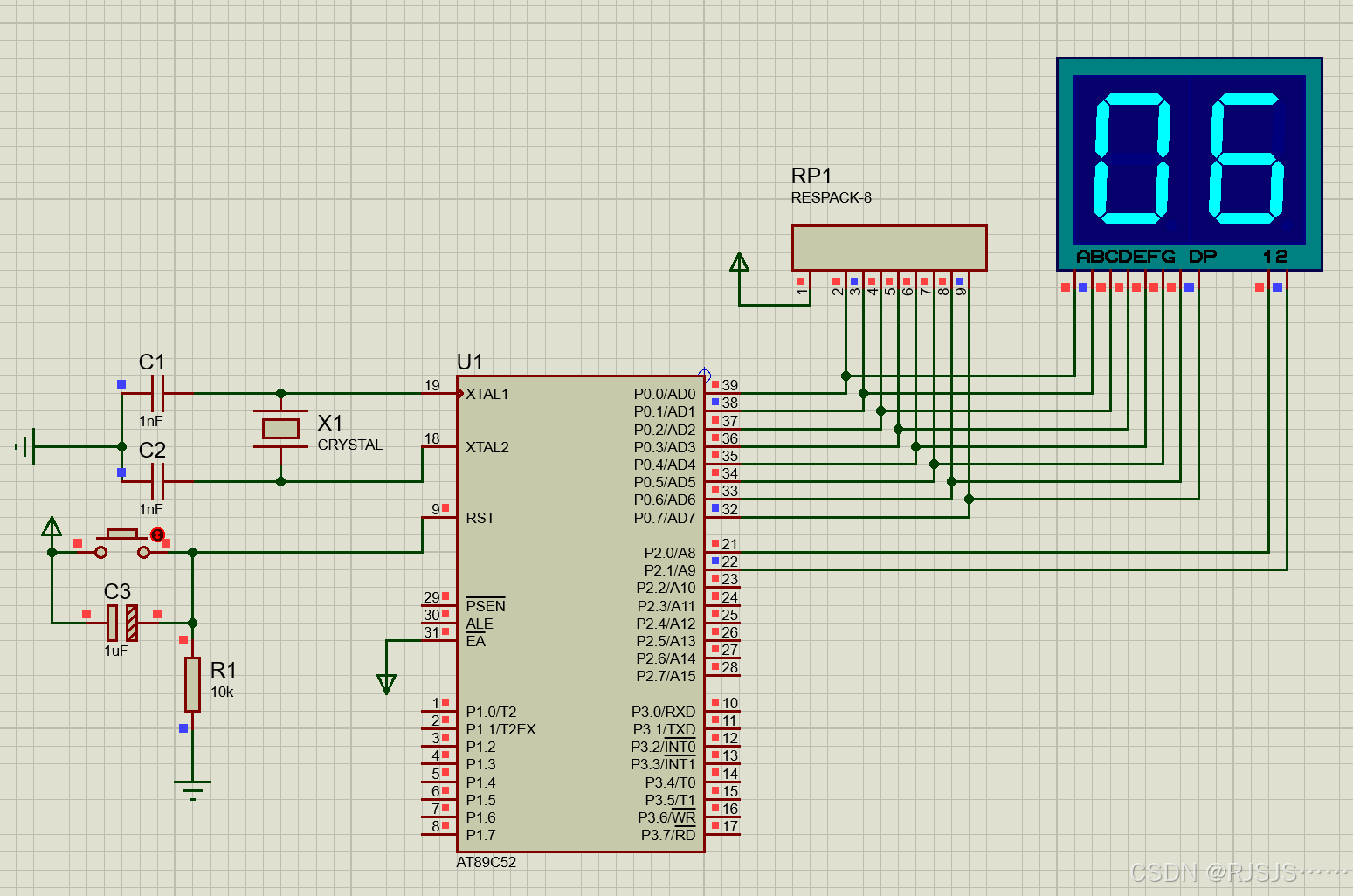The width and height of the screenshot is (1353, 896).
Task: Select the C1 capacitor symbol
Action: tap(157, 394)
